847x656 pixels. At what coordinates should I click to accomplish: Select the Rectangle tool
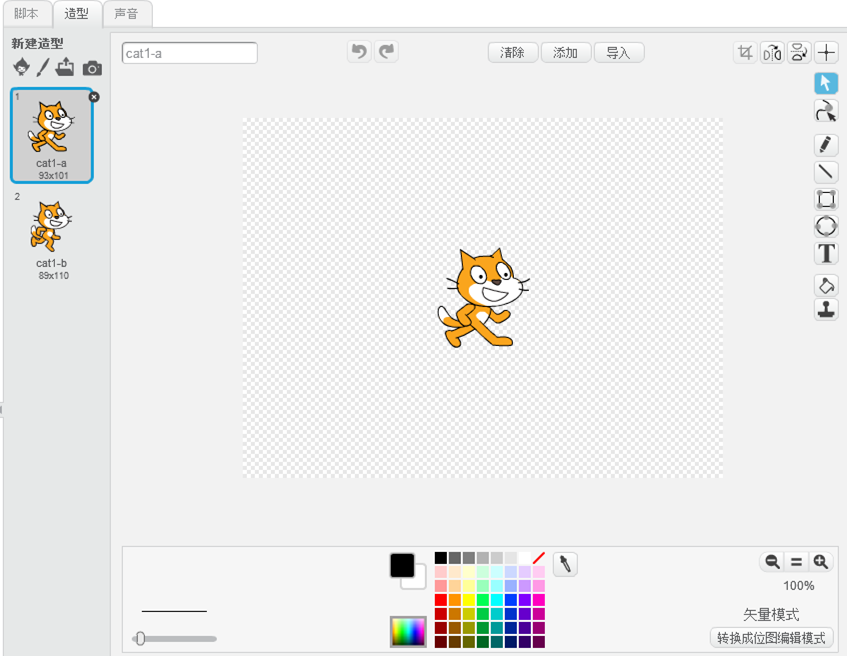[x=826, y=199]
